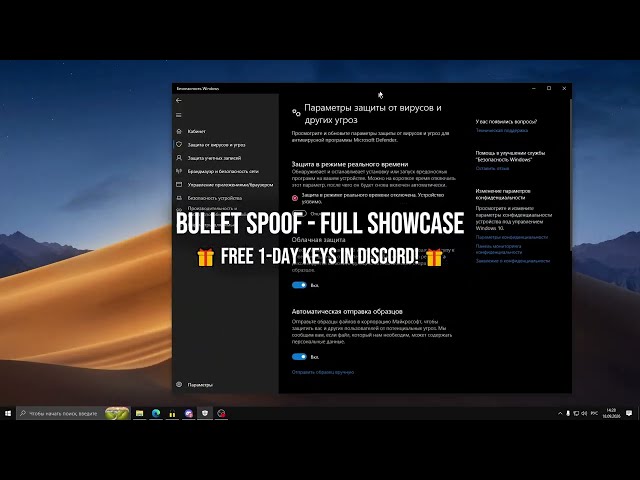Open the firewall and network antenna icon

(x=179, y=171)
